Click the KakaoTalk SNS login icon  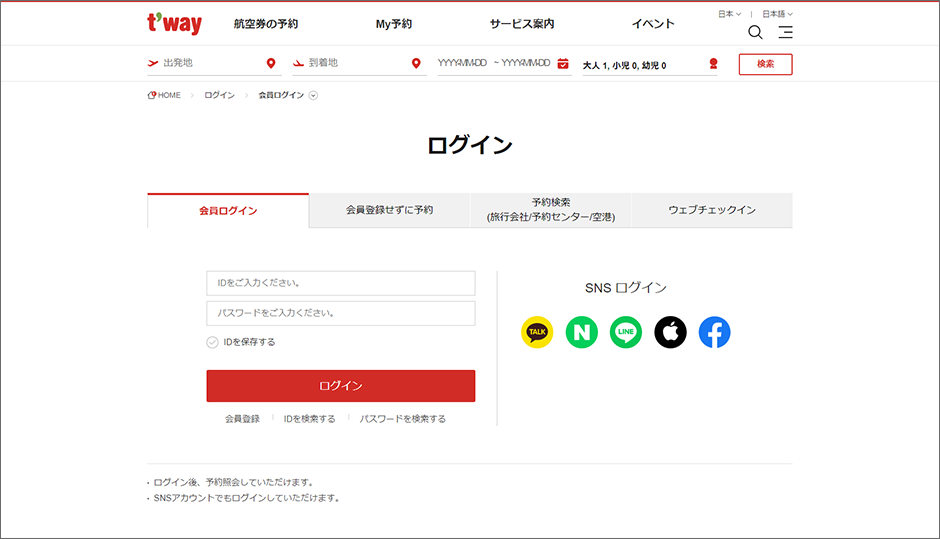[x=537, y=332]
